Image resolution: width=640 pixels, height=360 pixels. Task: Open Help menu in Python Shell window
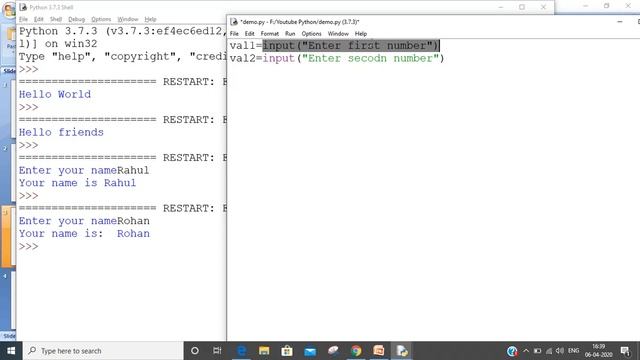pyautogui.click(x=150, y=19)
